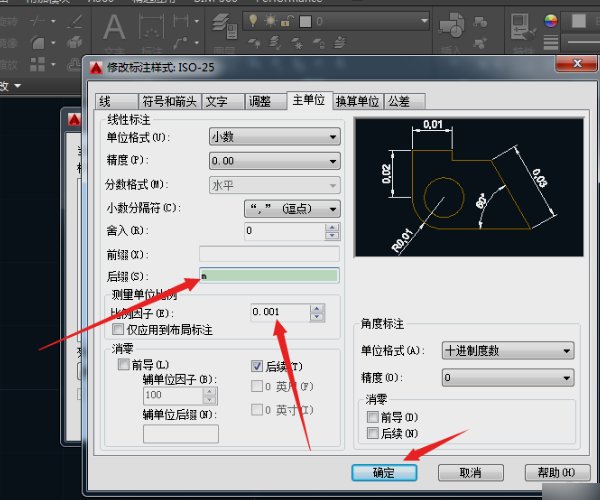Click the 帮助(H) button
This screenshot has width=600, height=500.
pos(557,473)
